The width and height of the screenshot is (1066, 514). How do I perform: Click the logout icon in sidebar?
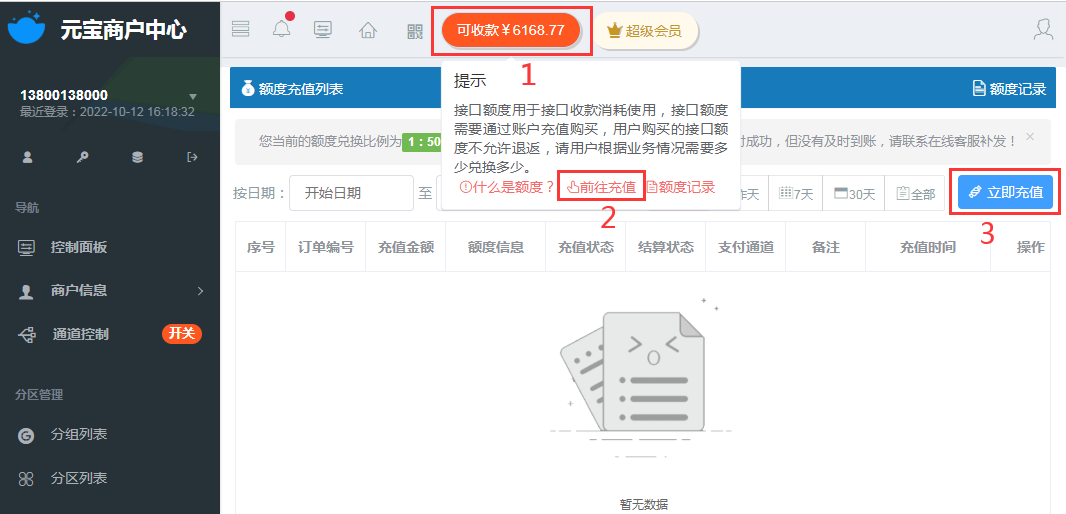[x=192, y=157]
